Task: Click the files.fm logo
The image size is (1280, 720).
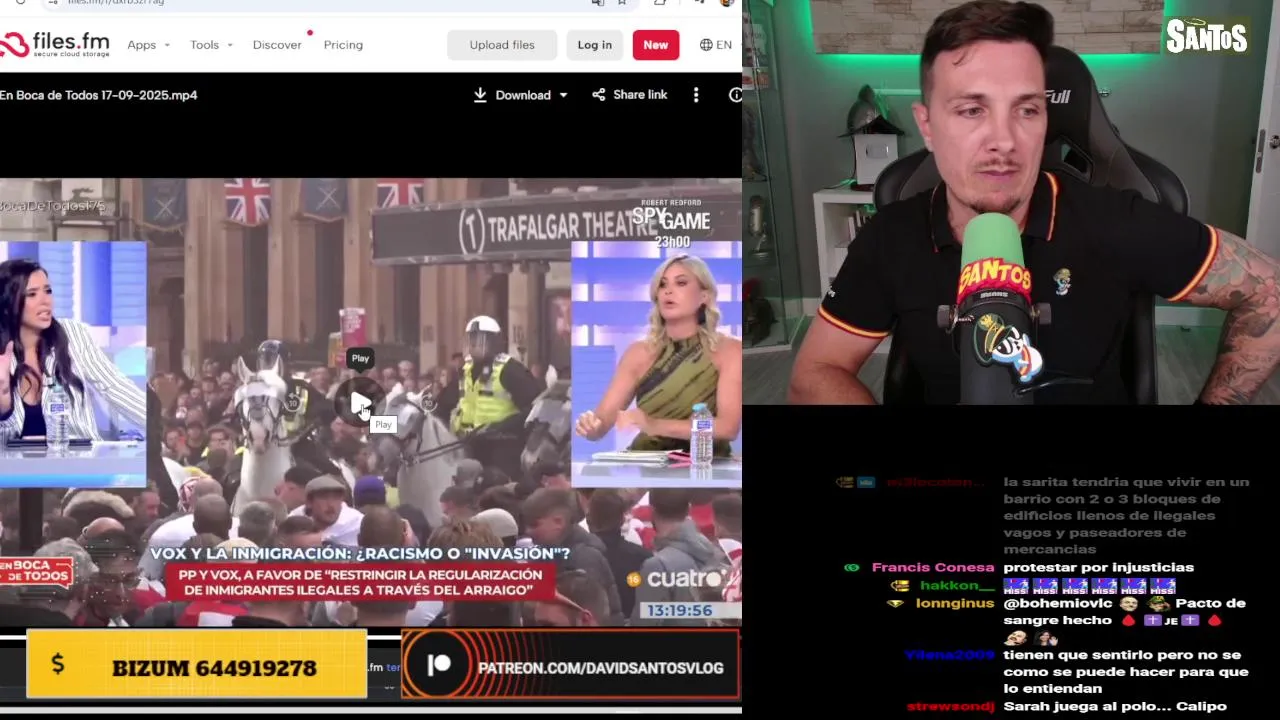Action: [x=54, y=44]
